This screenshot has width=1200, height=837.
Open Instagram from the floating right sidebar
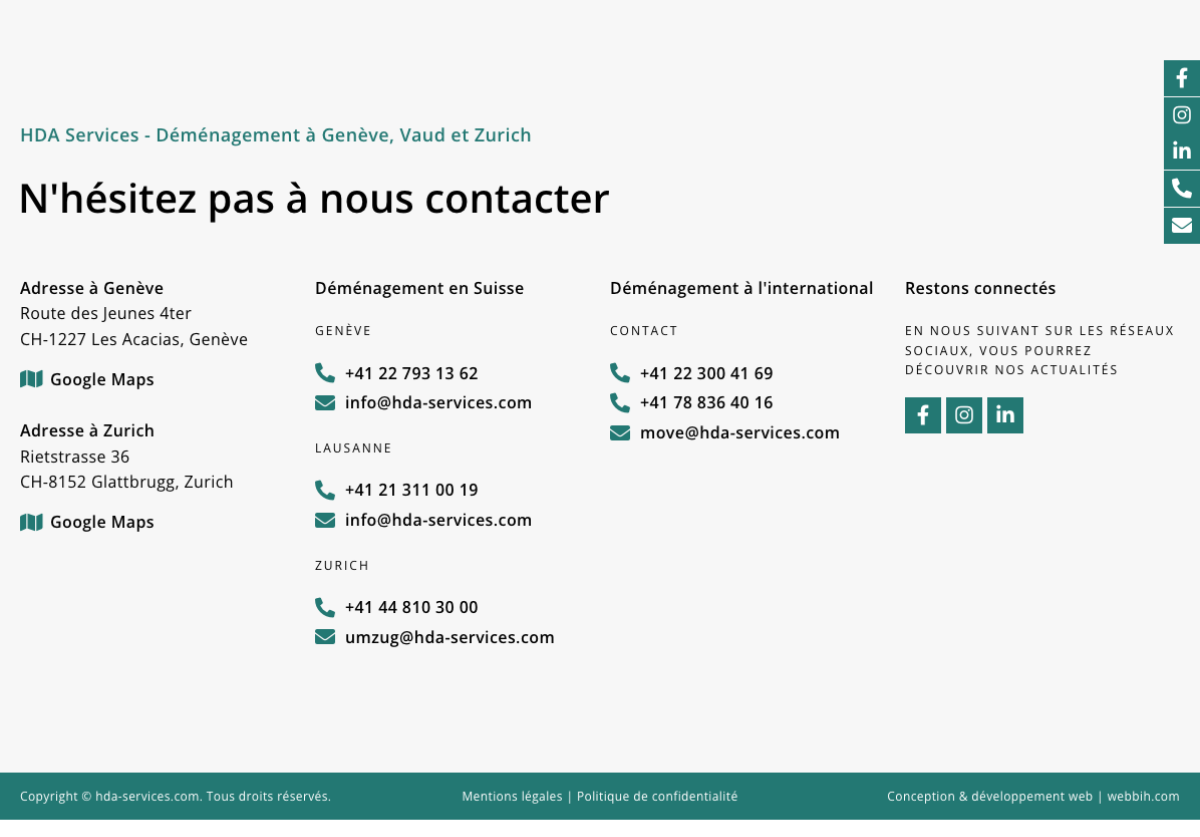tap(1181, 115)
